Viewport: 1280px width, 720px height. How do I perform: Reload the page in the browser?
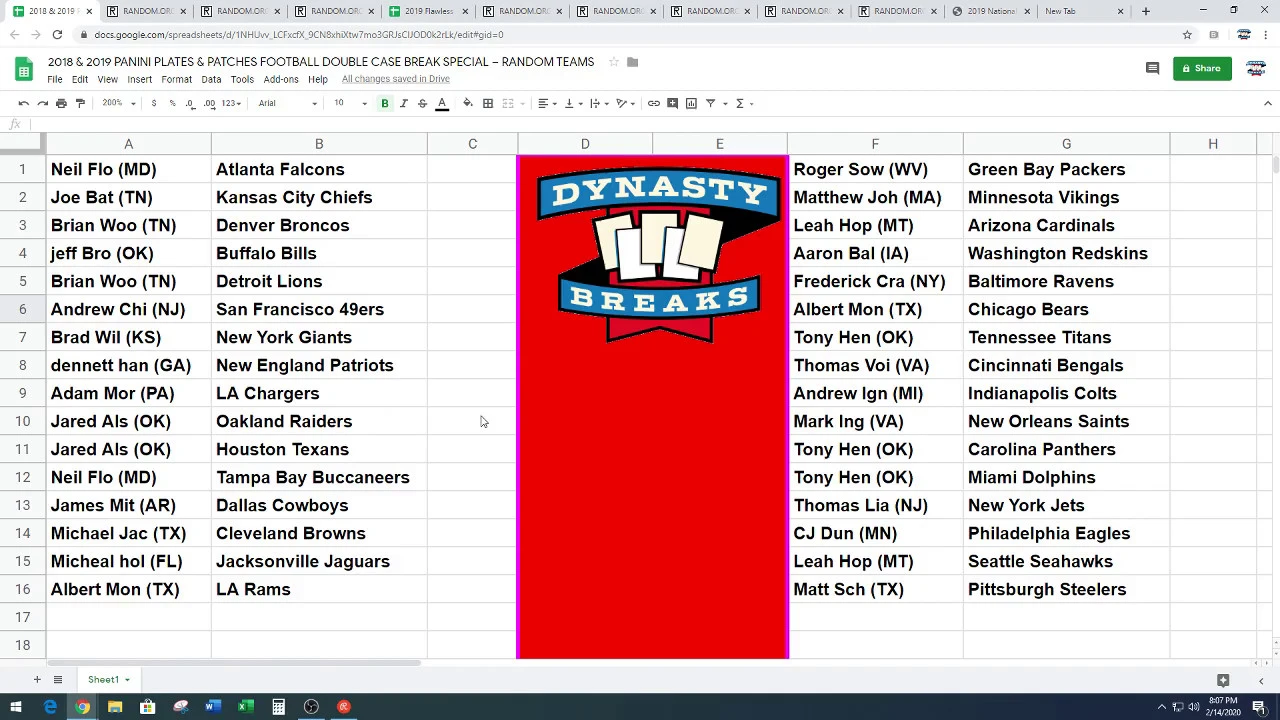[x=57, y=34]
